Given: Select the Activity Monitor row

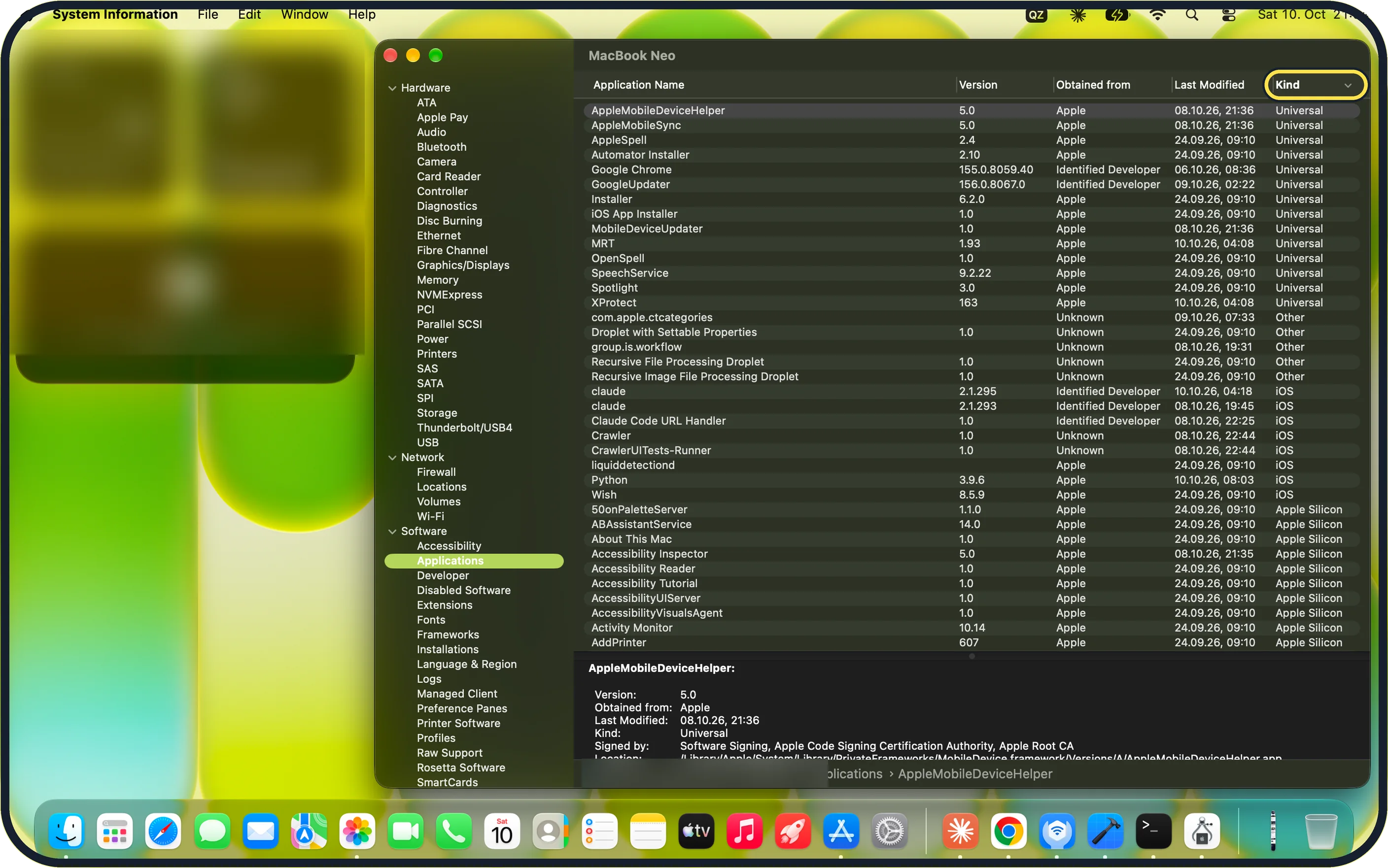Looking at the screenshot, I should (x=972, y=628).
